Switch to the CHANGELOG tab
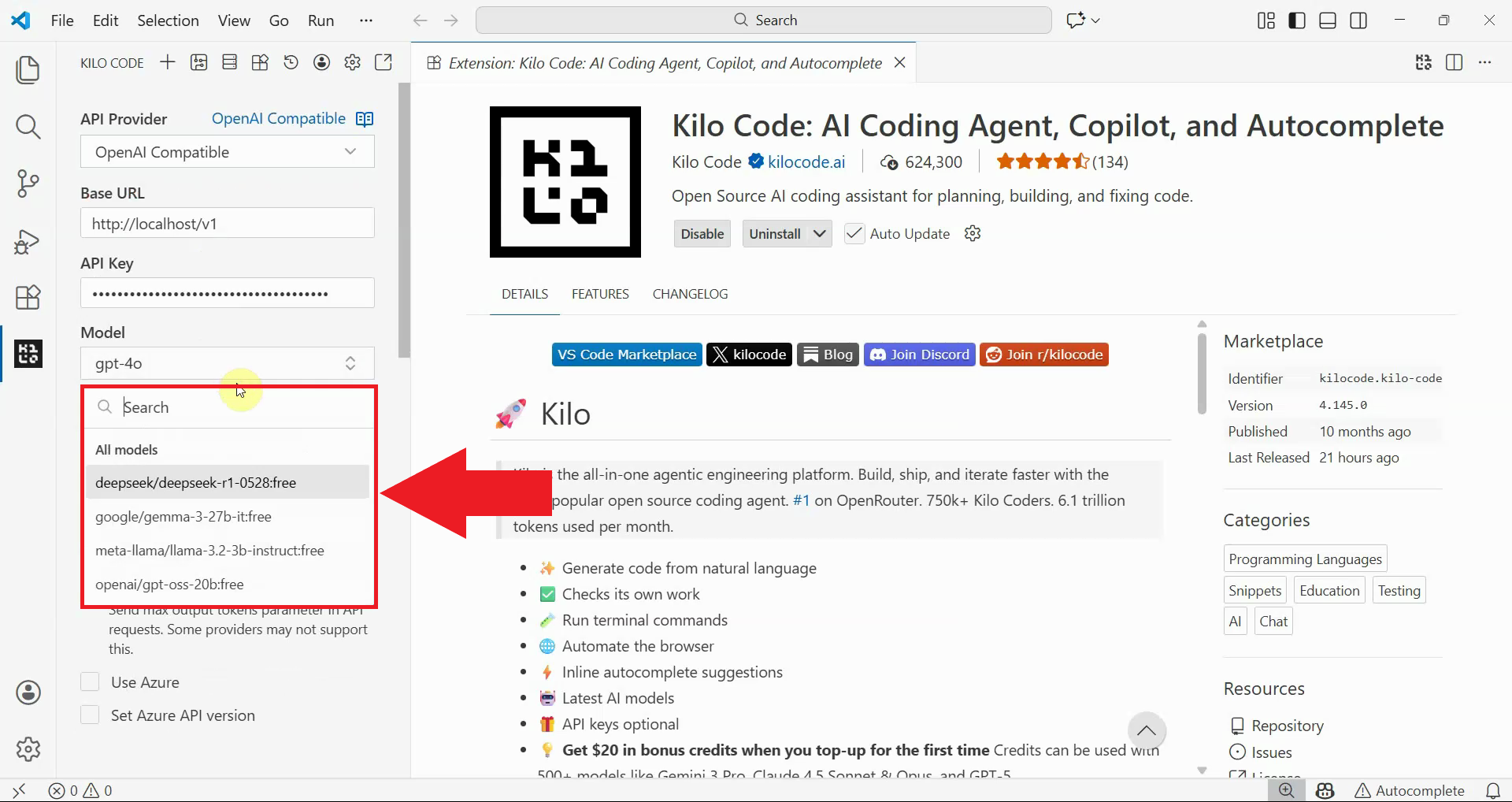 690,294
